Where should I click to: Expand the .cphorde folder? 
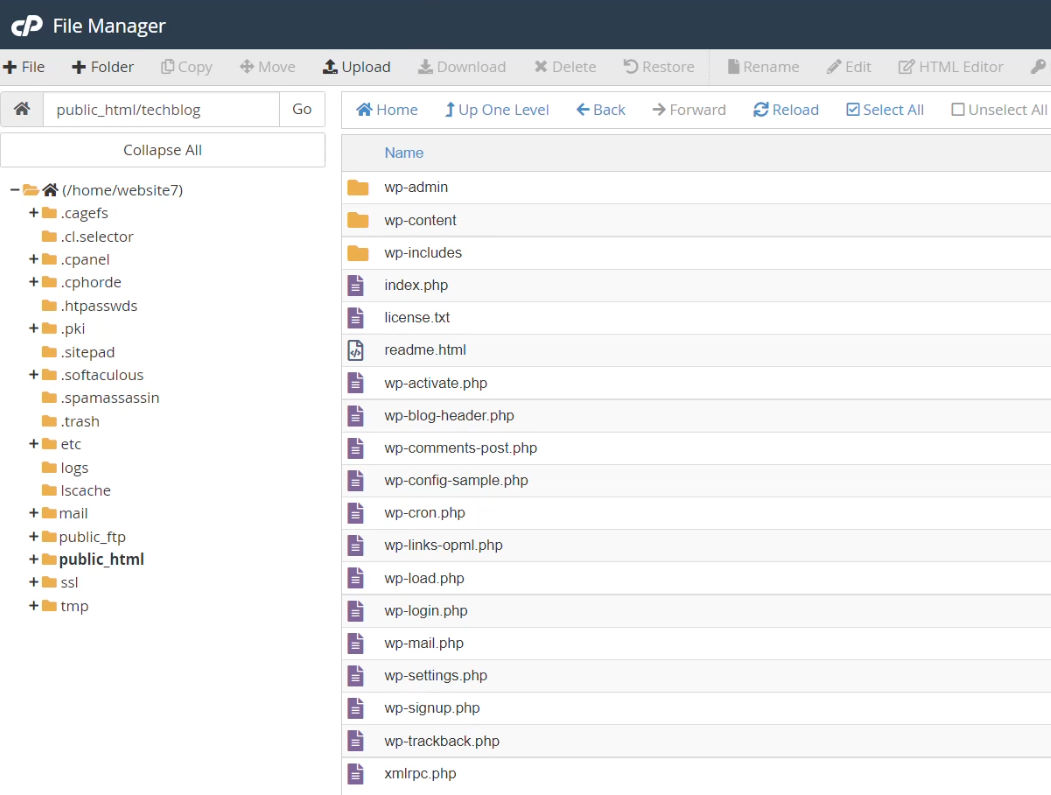click(34, 282)
